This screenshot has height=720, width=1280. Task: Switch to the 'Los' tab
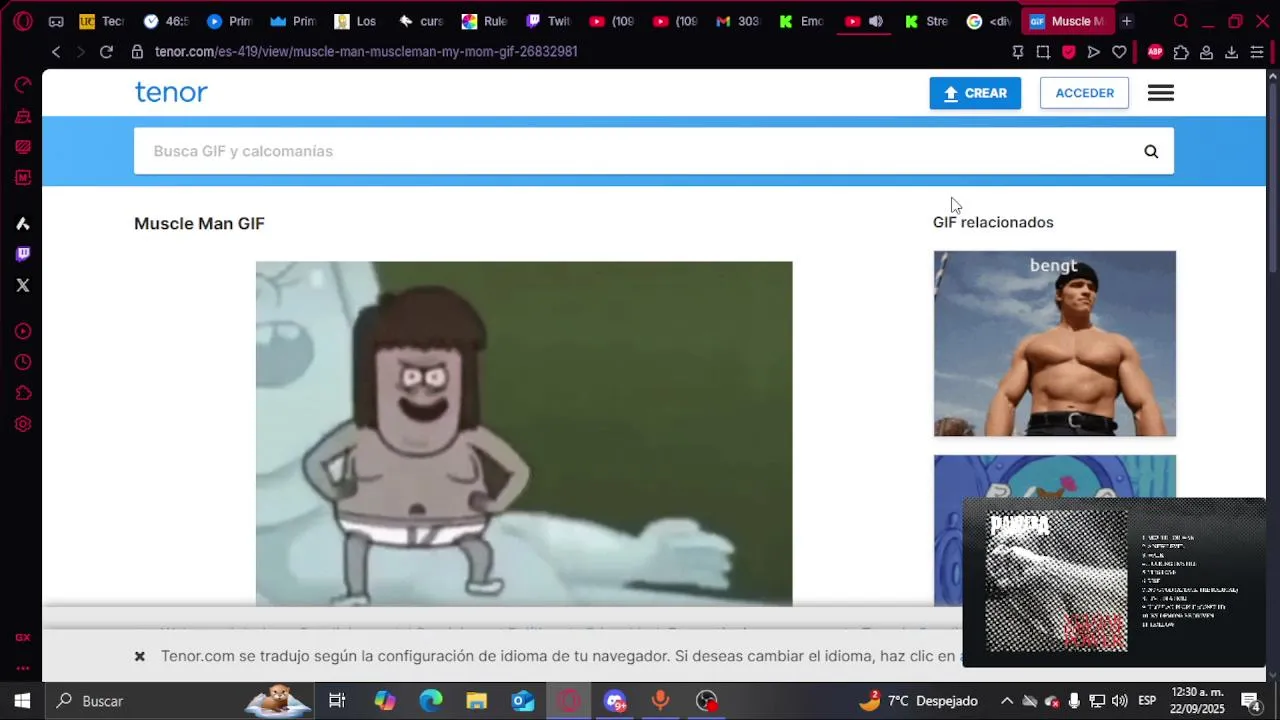pyautogui.click(x=357, y=21)
